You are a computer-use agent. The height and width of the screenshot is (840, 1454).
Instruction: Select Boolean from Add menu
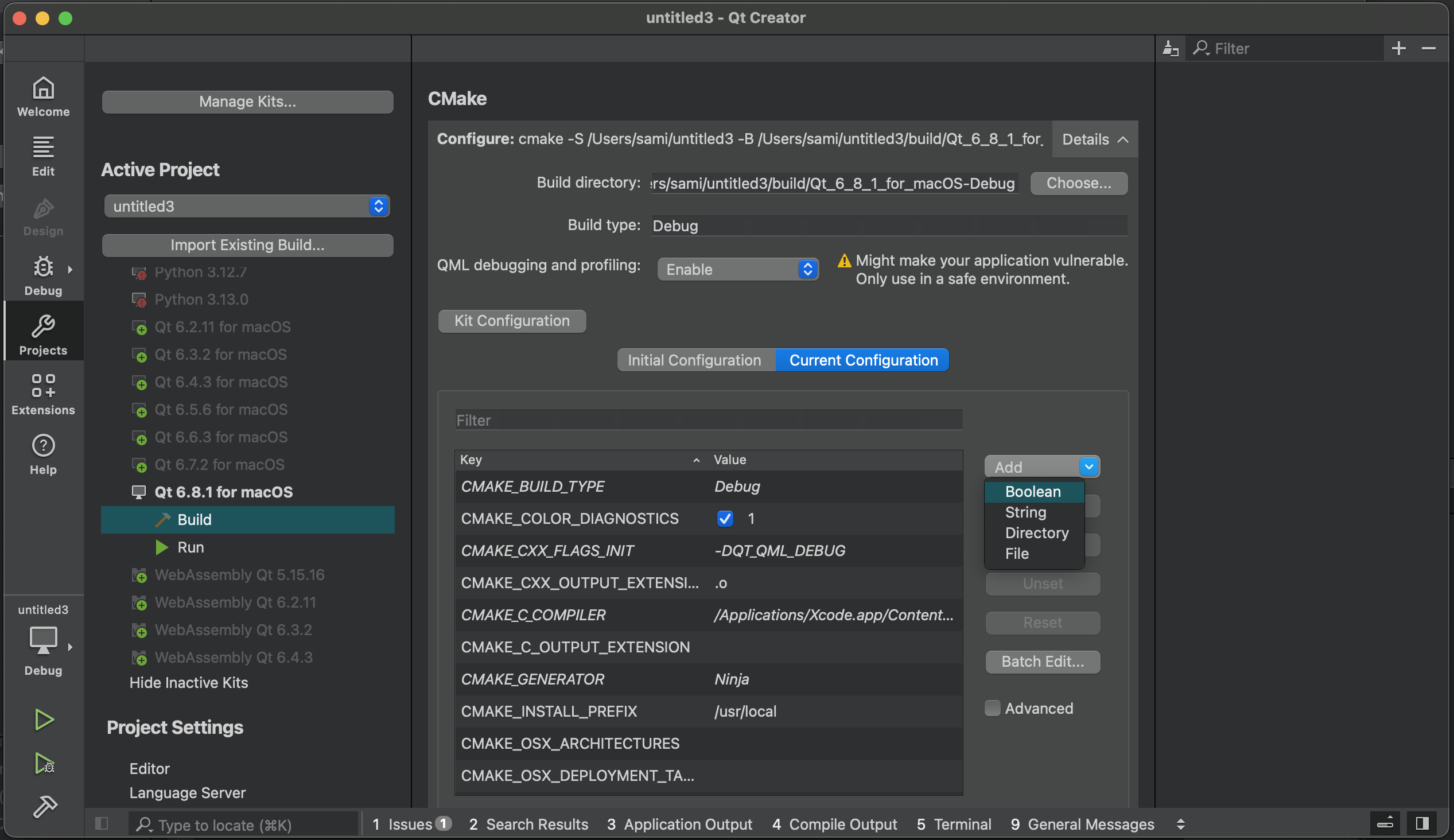pyautogui.click(x=1032, y=492)
